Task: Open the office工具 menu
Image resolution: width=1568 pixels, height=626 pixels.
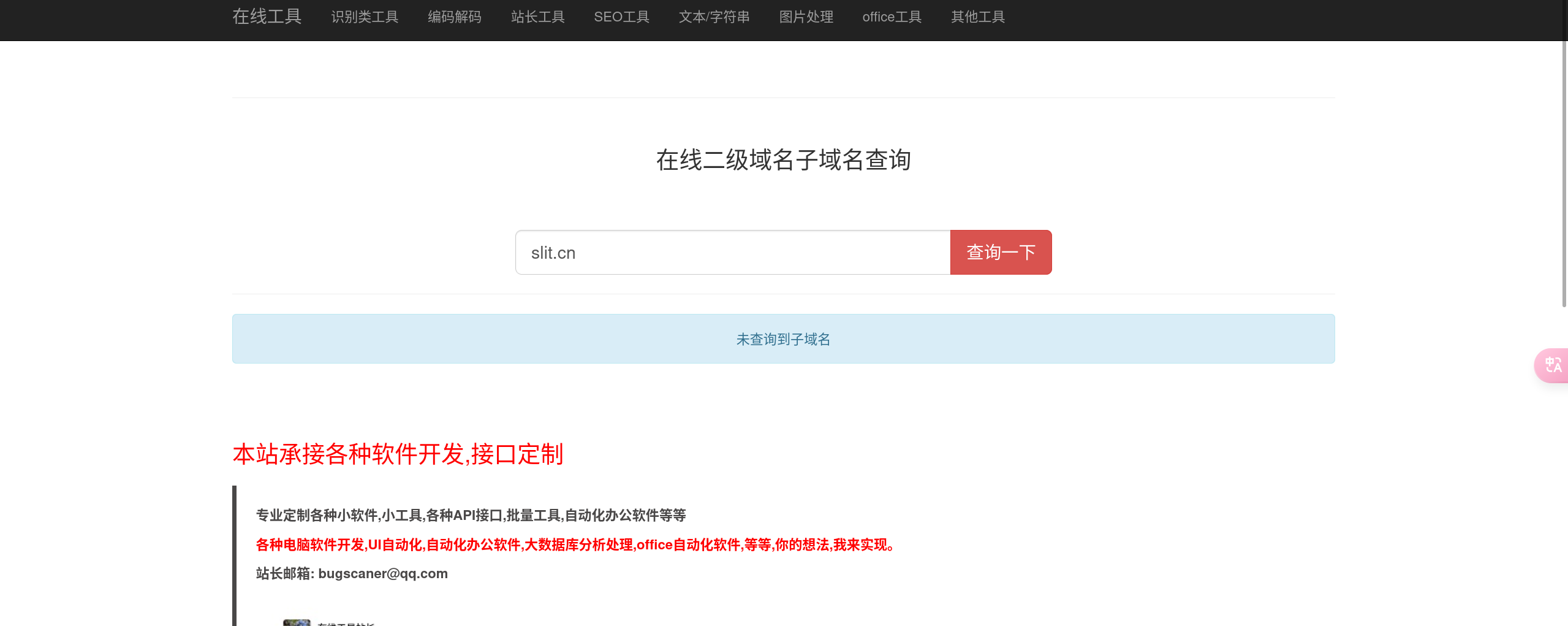Action: (892, 17)
